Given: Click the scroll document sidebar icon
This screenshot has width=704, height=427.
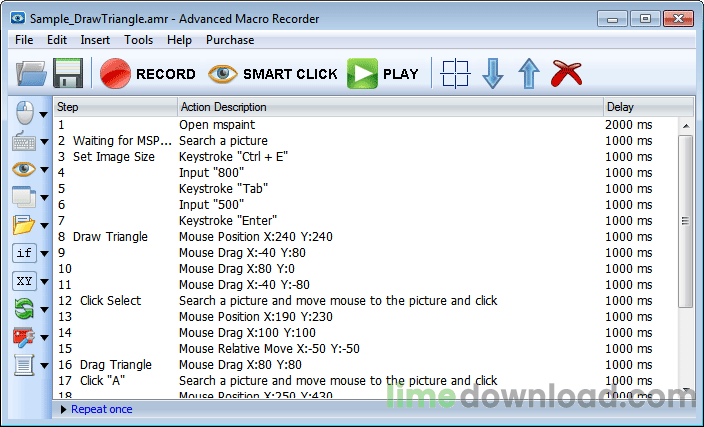Looking at the screenshot, I should tap(23, 365).
